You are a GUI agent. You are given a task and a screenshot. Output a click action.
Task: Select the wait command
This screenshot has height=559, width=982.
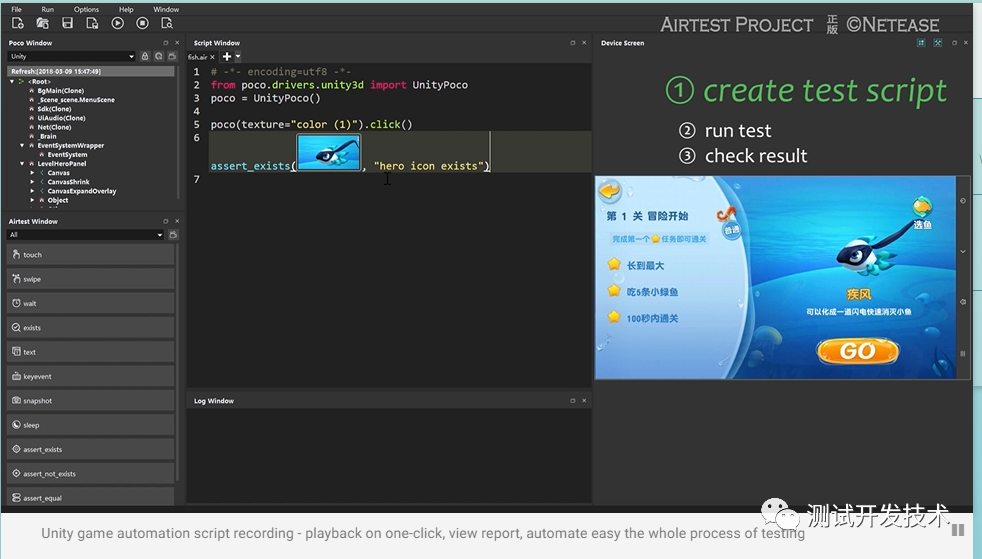(x=91, y=304)
